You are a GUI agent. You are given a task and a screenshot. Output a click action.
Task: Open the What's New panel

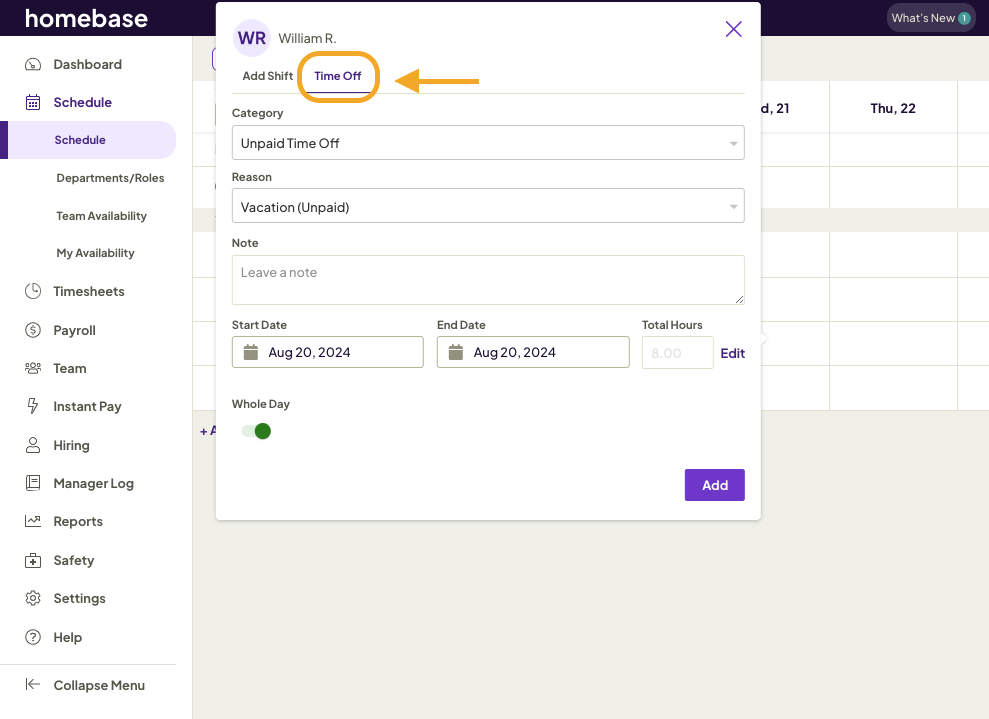pyautogui.click(x=930, y=17)
